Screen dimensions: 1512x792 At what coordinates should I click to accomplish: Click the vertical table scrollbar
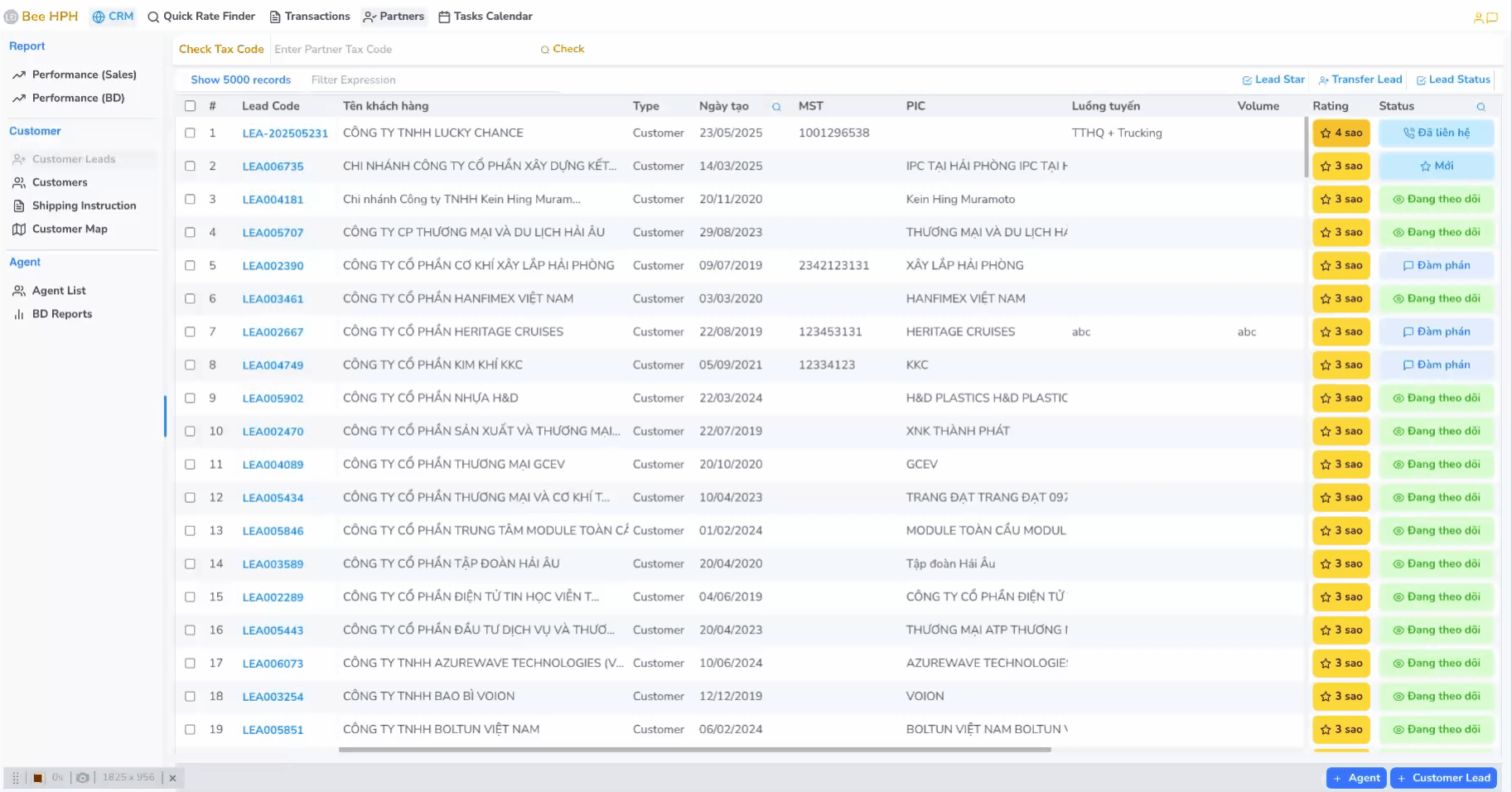point(1307,147)
